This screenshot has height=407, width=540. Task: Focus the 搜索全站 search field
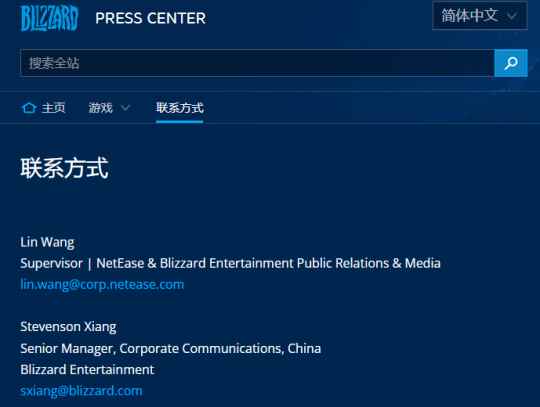[258, 63]
